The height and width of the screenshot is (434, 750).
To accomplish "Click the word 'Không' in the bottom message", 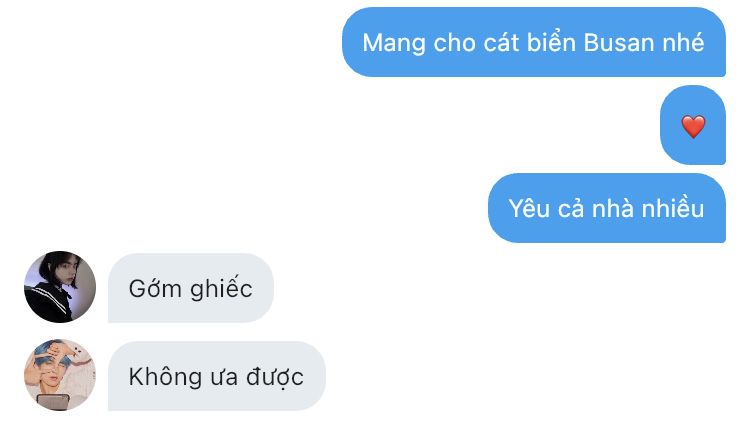I will 165,377.
